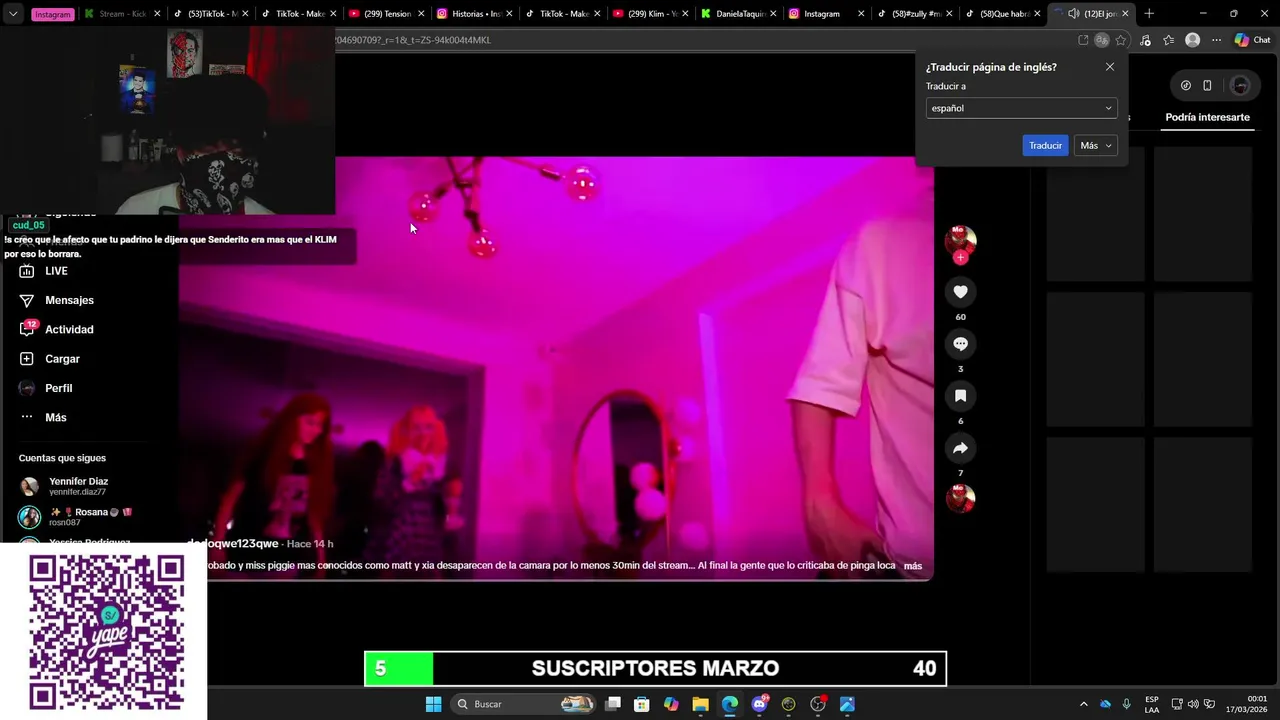This screenshot has width=1280, height=720.
Task: Open the pink Instagram tab group label
Action: pos(53,14)
